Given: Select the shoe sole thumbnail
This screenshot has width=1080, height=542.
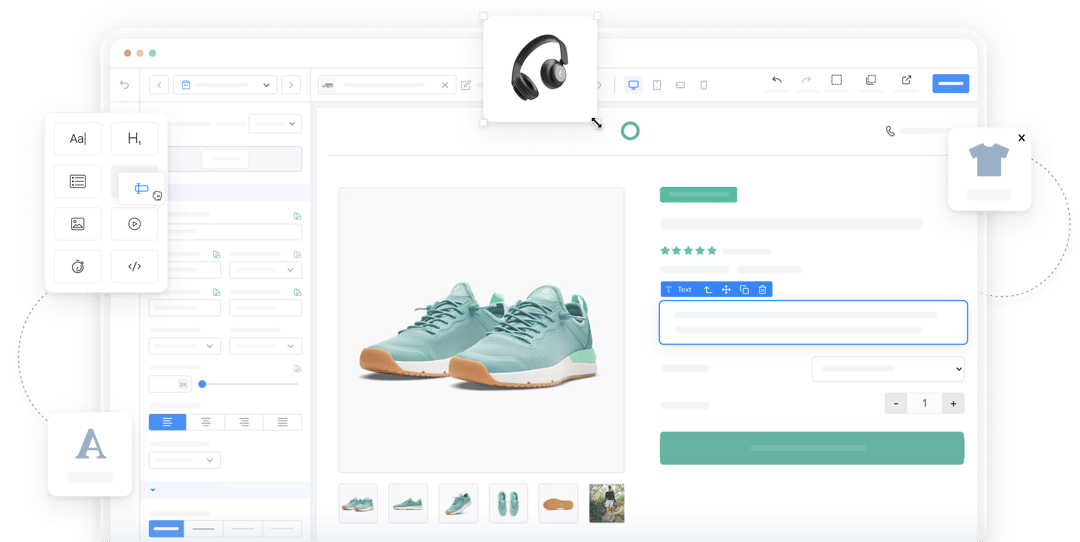Looking at the screenshot, I should pos(558,503).
